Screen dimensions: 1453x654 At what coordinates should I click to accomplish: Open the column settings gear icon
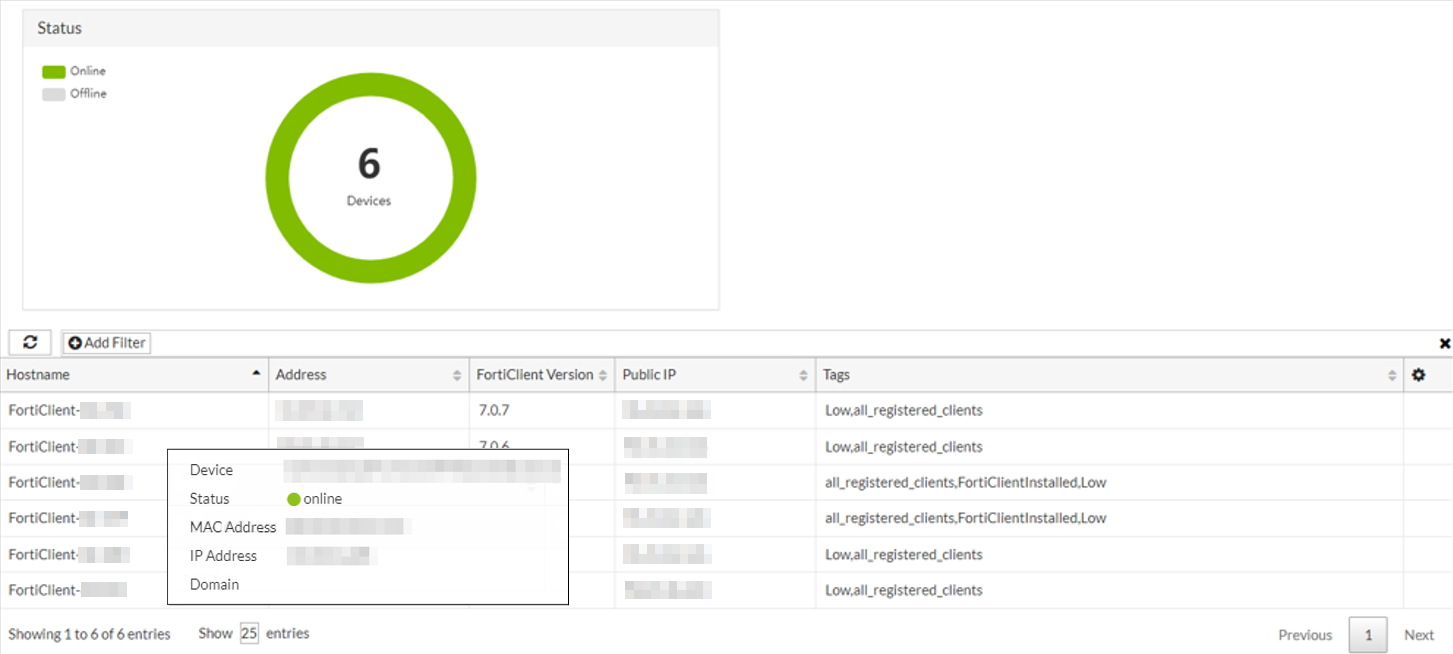(x=1418, y=373)
